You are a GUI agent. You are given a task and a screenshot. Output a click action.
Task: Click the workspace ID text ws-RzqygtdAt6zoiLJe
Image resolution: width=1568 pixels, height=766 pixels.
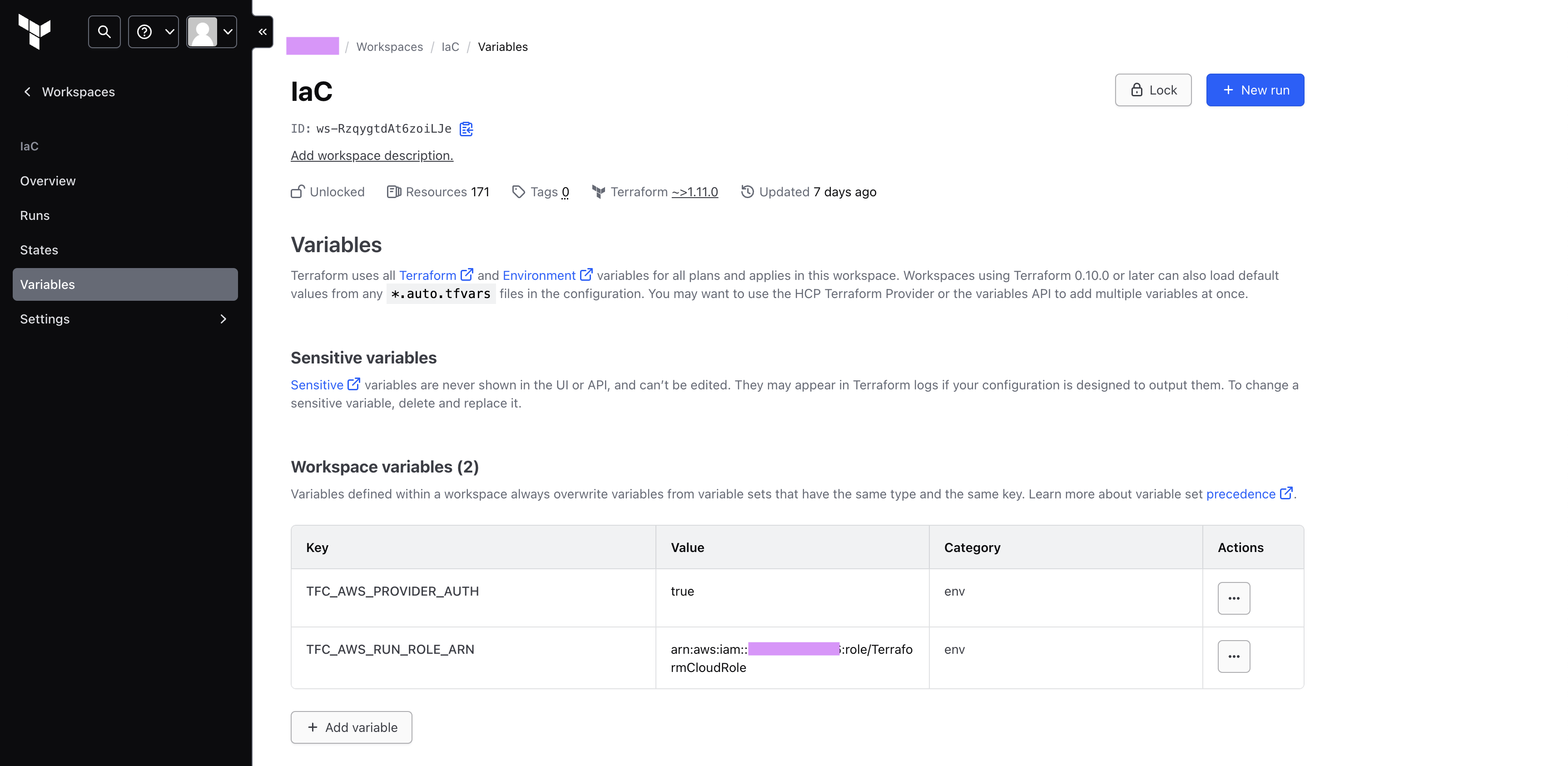(x=383, y=129)
